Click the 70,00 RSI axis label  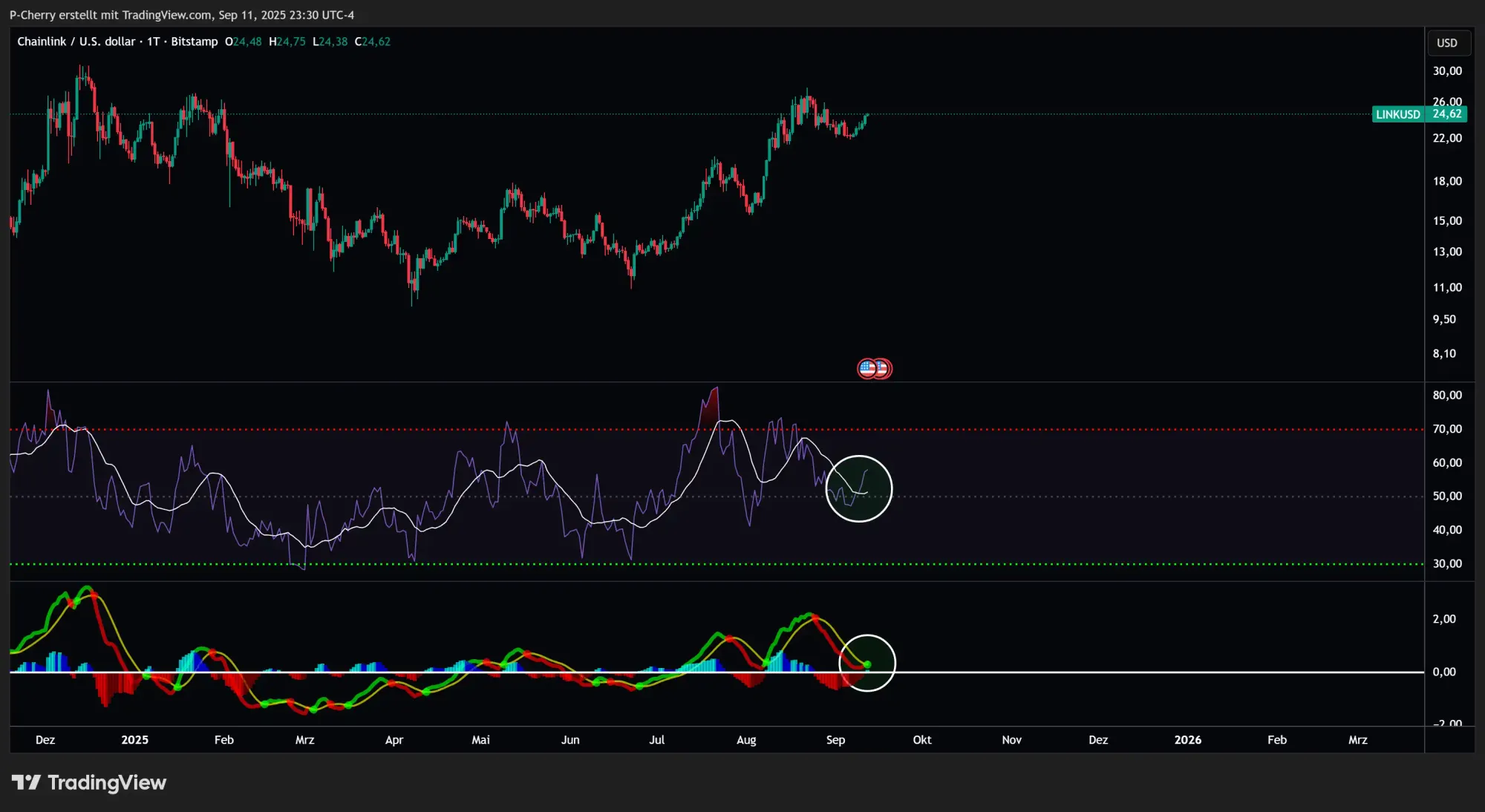[1447, 429]
